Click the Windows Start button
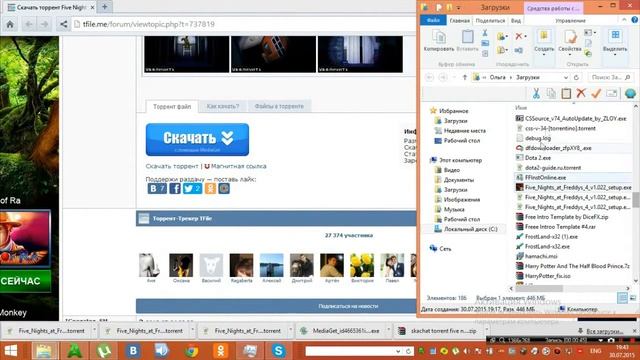The image size is (640, 360). [x=11, y=351]
